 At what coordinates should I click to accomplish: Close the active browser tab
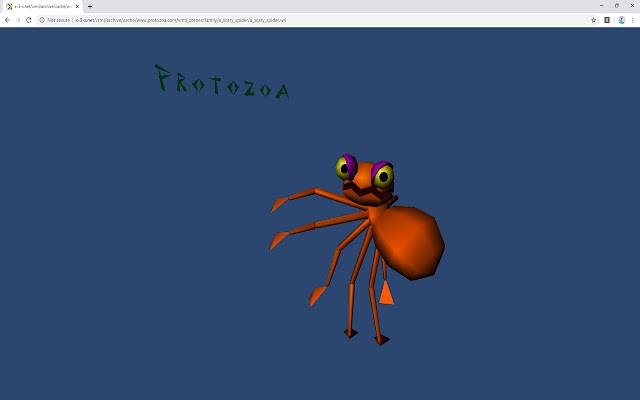coord(77,7)
